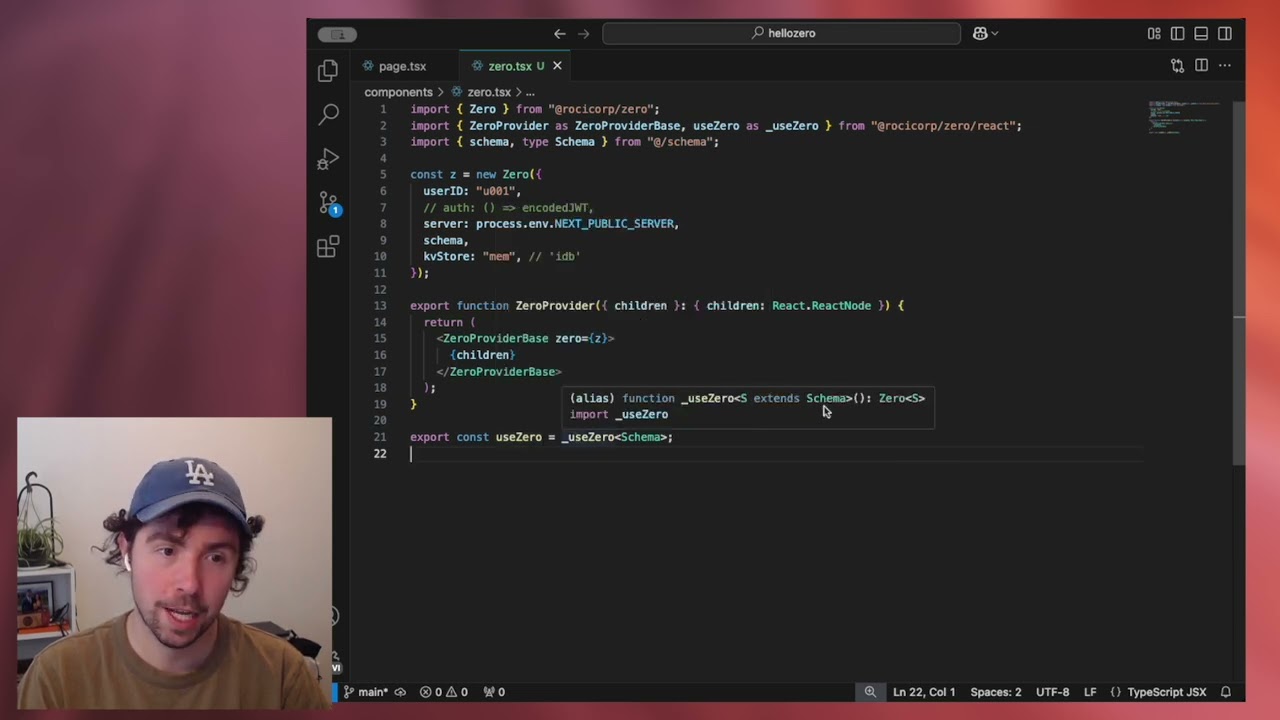Click the Accounts icon in the activity bar
The width and height of the screenshot is (1280, 720).
(x=333, y=616)
